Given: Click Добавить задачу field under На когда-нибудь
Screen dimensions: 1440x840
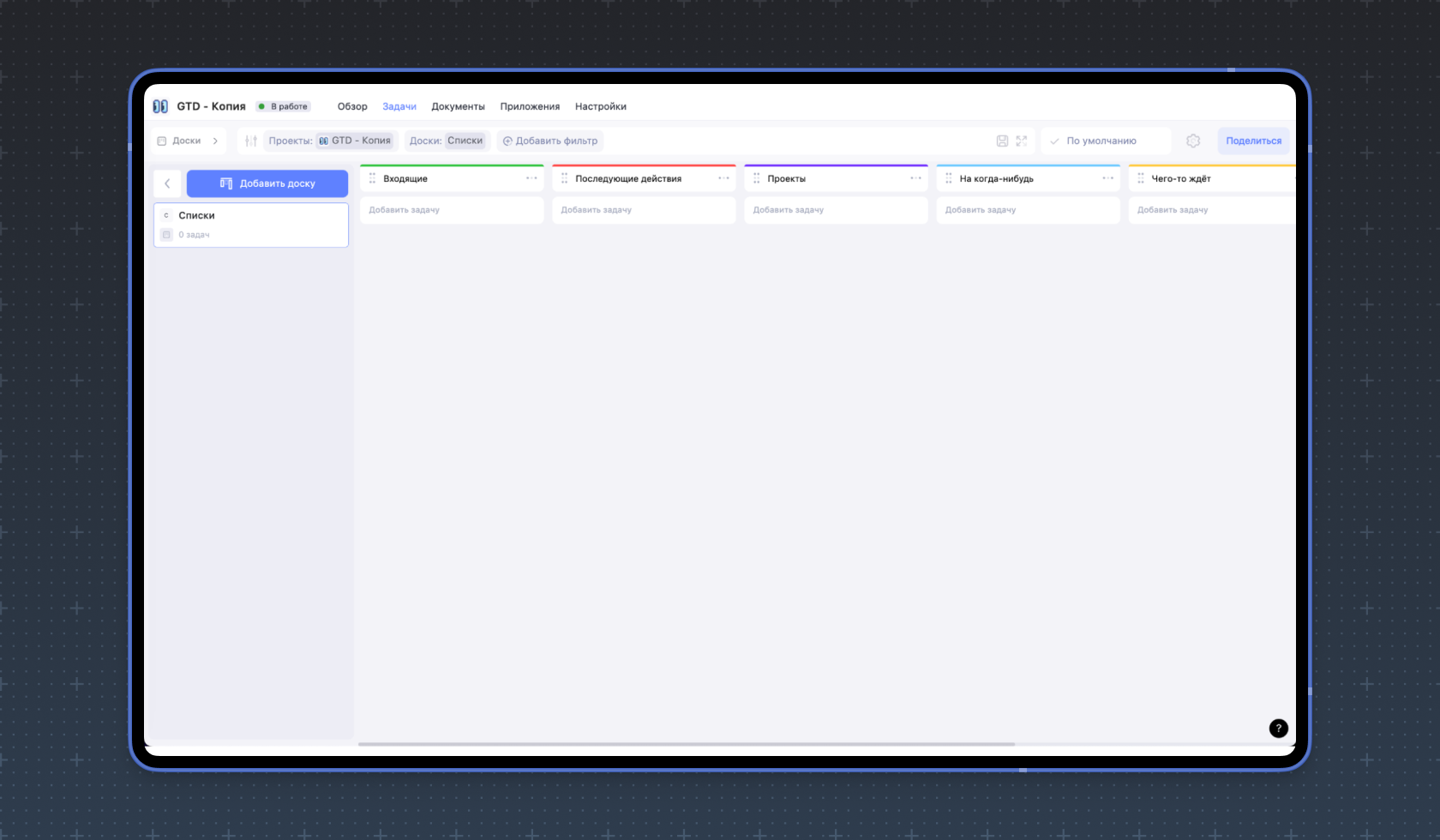Looking at the screenshot, I should click(x=1028, y=210).
